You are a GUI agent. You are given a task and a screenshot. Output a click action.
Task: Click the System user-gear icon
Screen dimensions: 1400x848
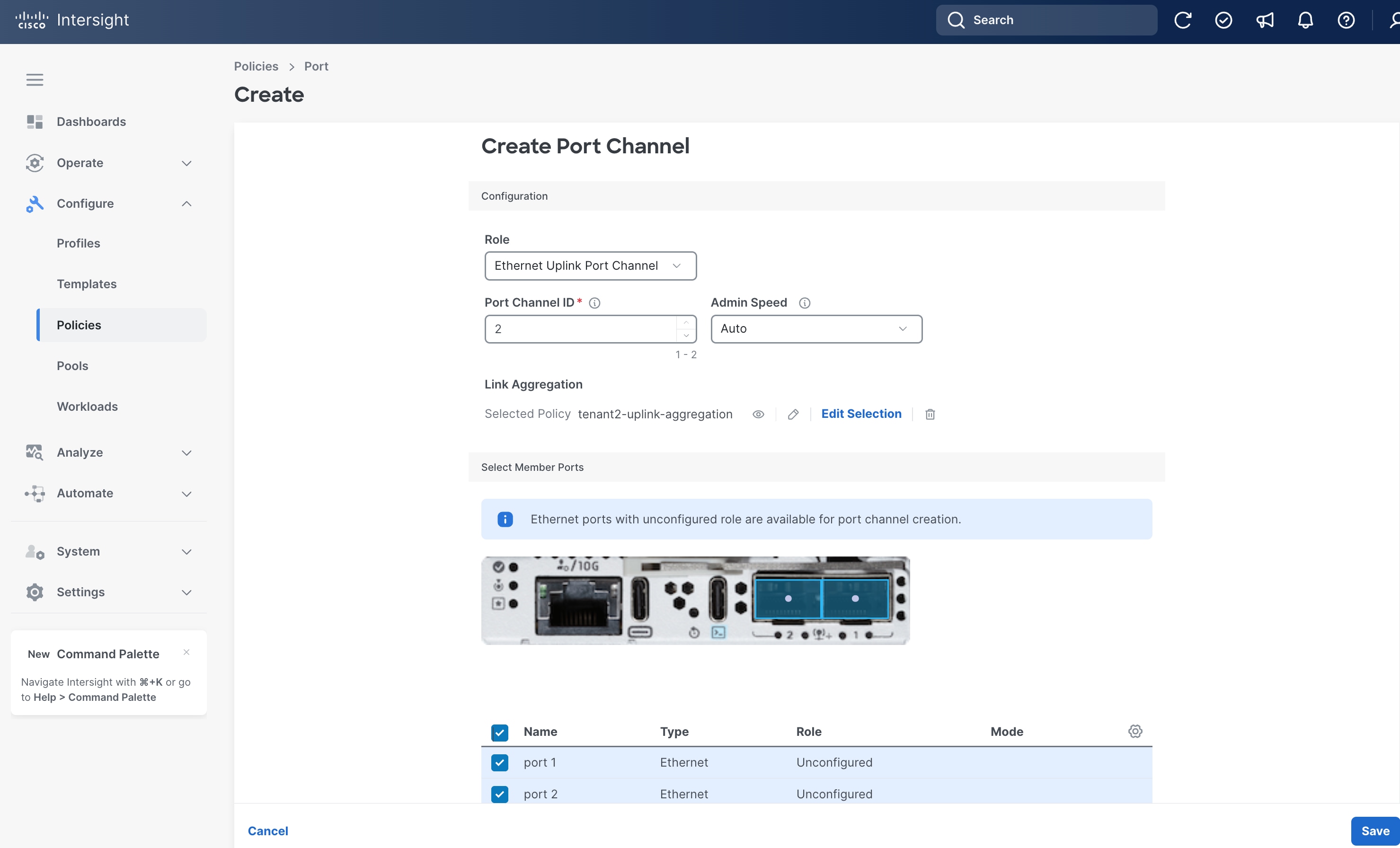click(x=35, y=551)
